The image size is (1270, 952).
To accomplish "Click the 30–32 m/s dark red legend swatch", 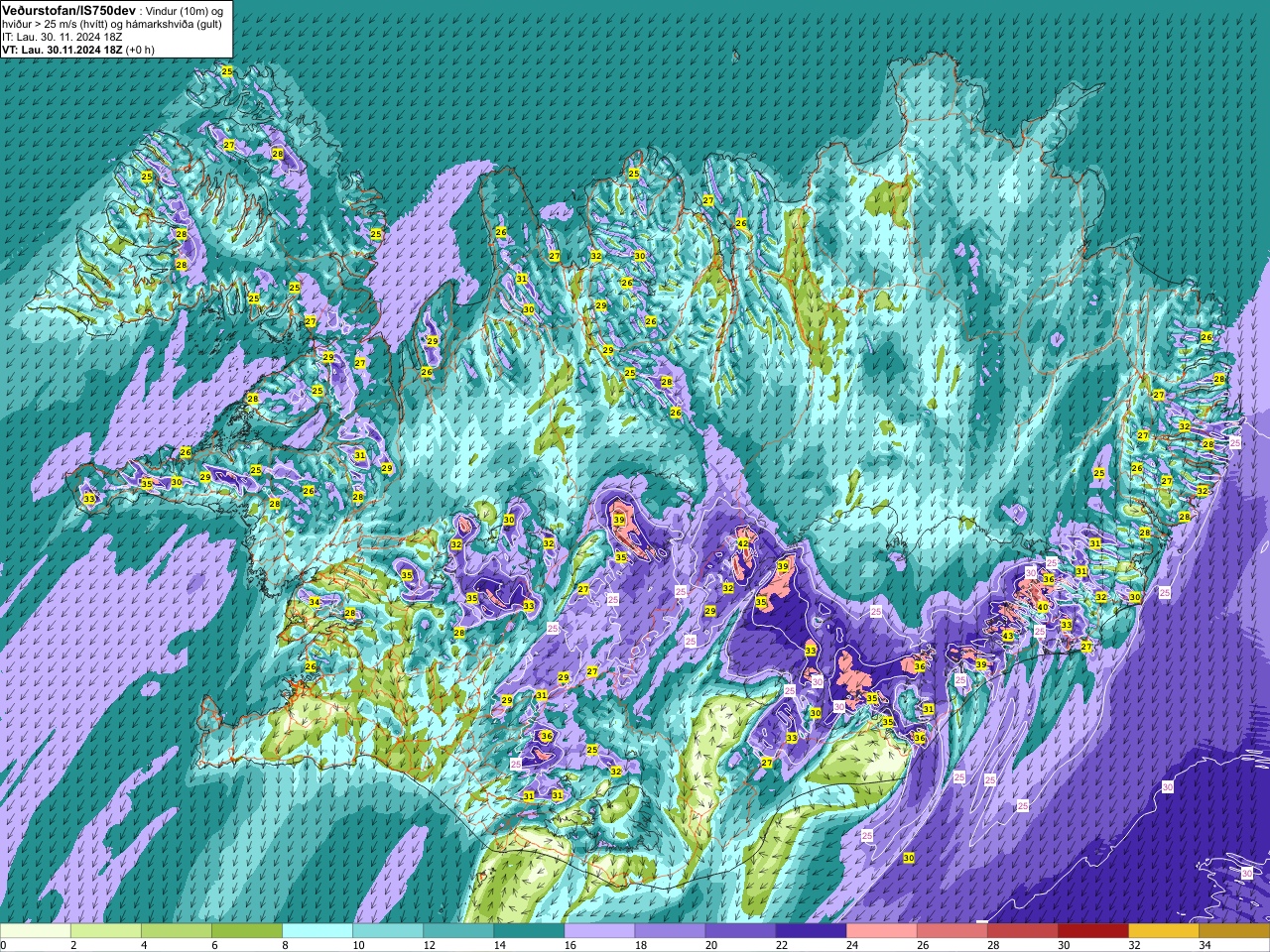I will tap(1093, 931).
